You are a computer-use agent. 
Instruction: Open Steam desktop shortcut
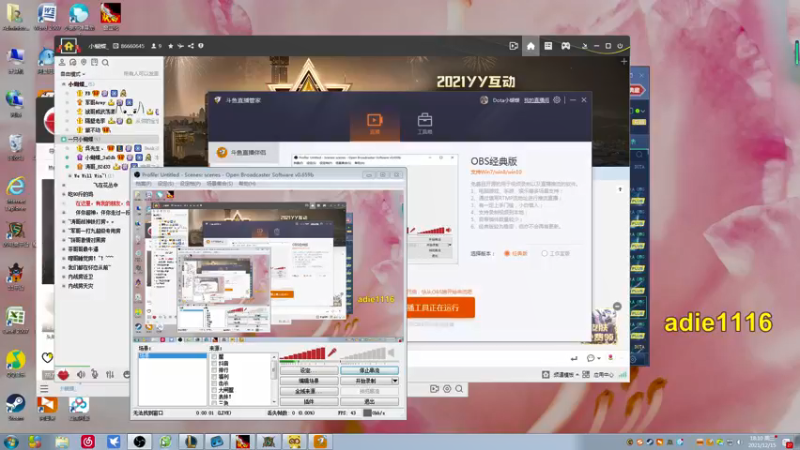coord(15,407)
